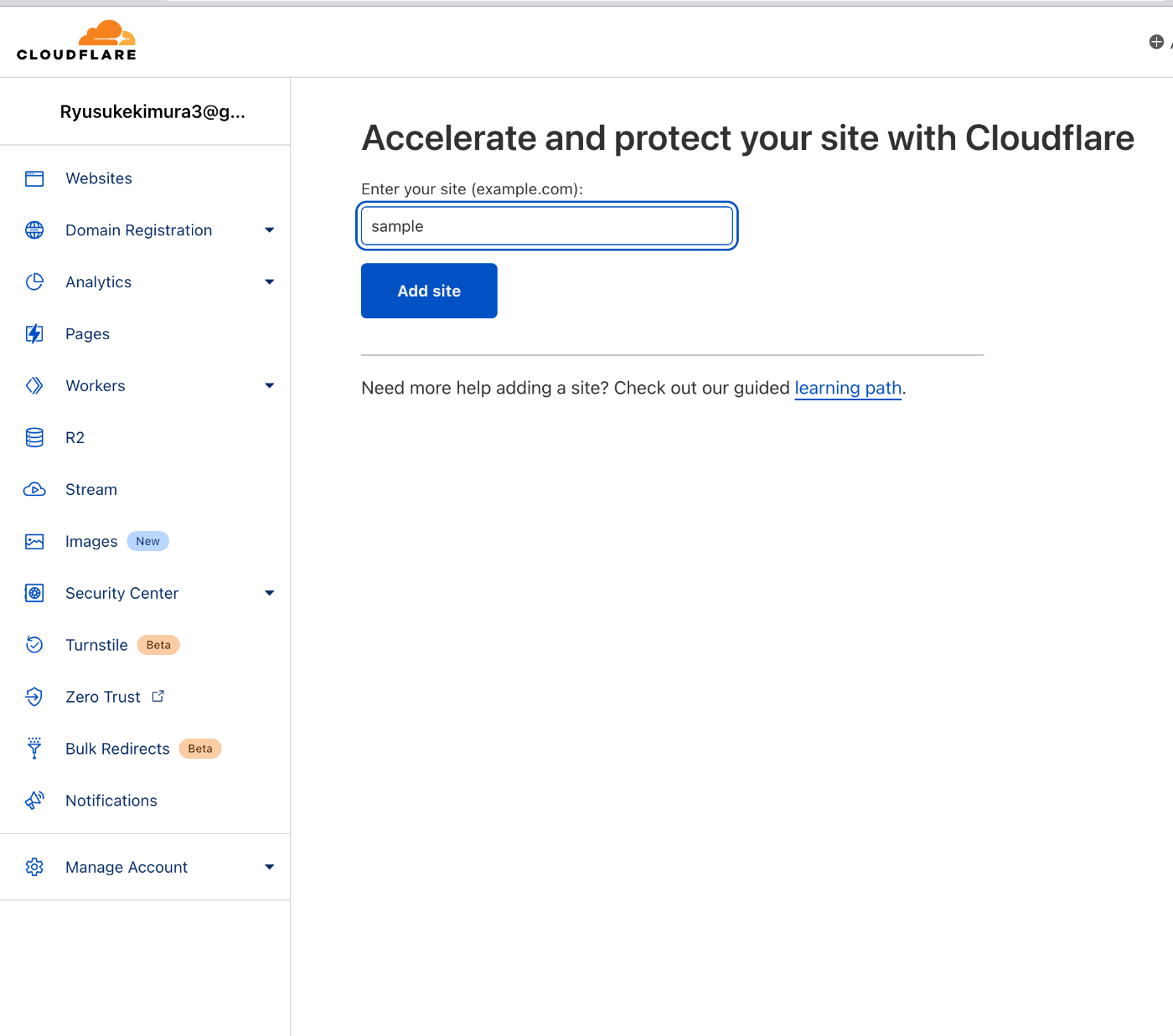This screenshot has width=1173, height=1036.
Task: Click the Cloudflare logo
Action: [76, 39]
